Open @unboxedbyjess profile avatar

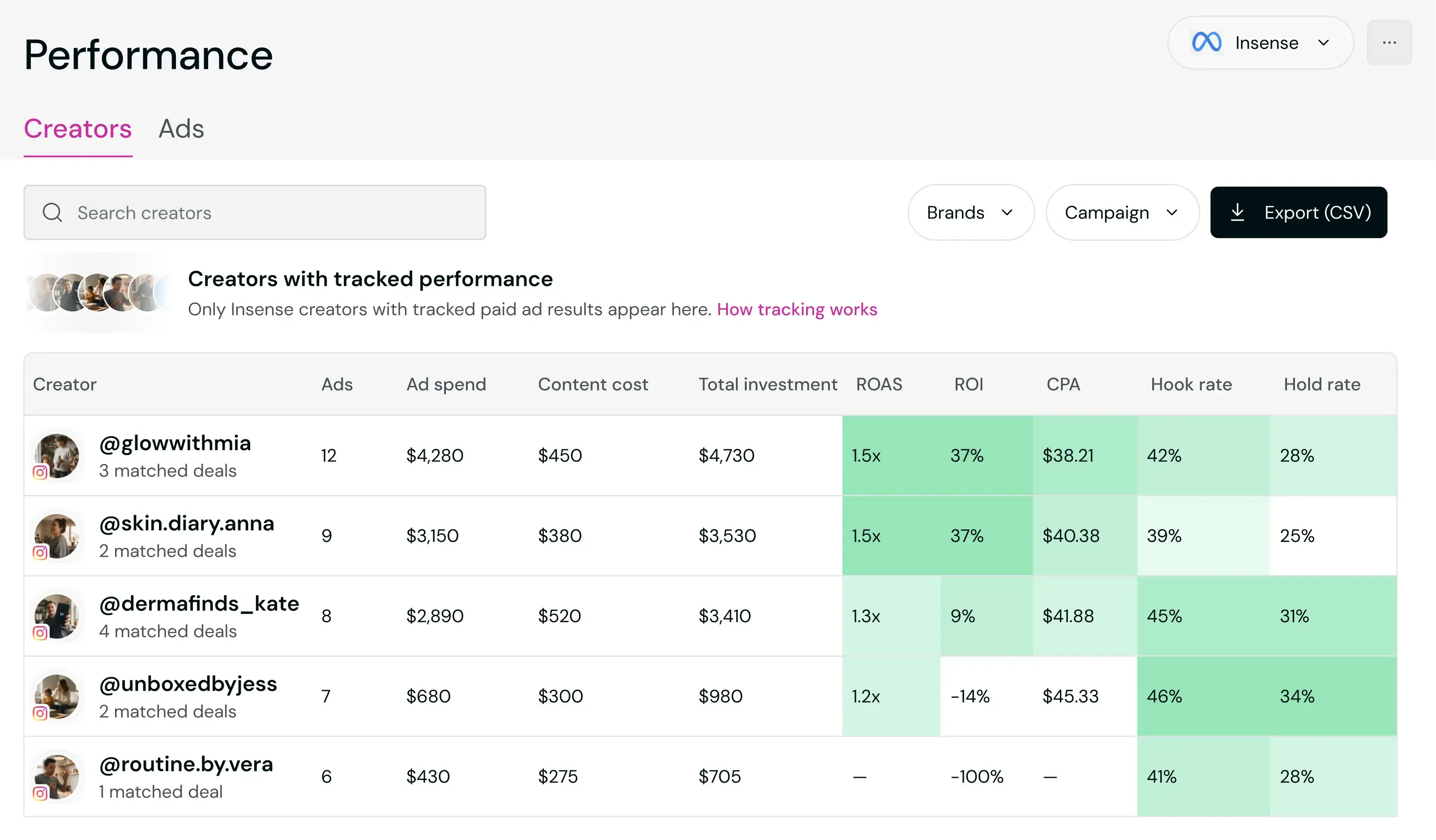[x=56, y=696]
